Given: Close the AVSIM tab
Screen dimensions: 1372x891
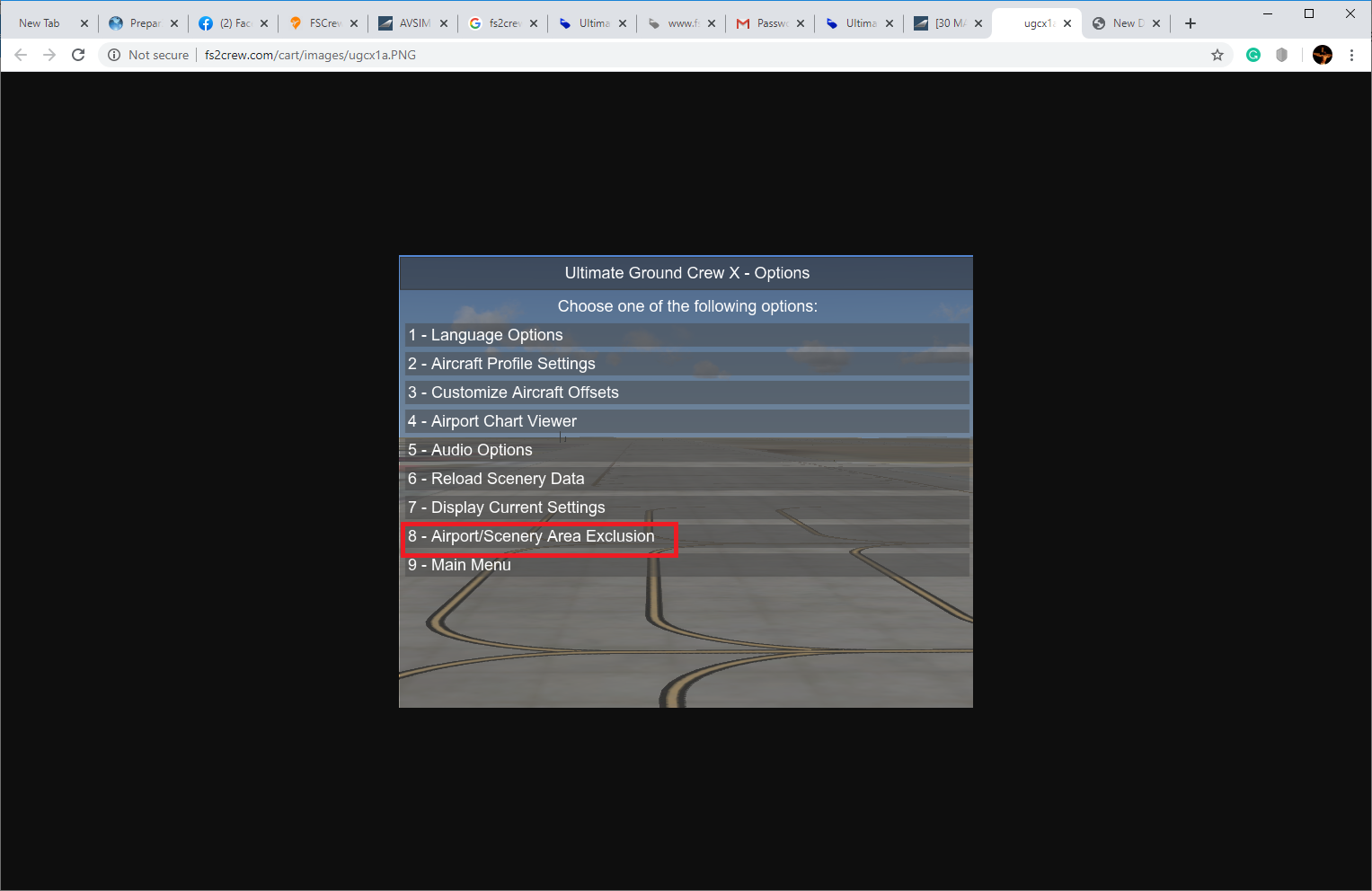Looking at the screenshot, I should click(x=444, y=23).
